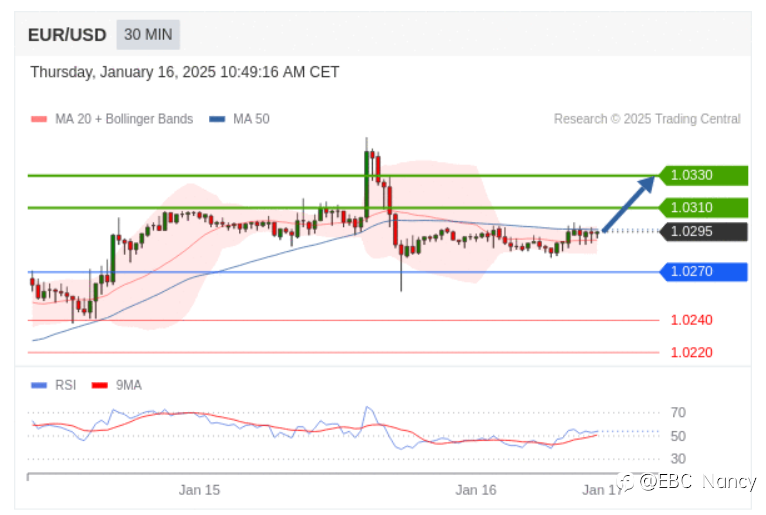The image size is (766, 515).
Task: Click the EUR/USD pair title
Action: (x=67, y=35)
